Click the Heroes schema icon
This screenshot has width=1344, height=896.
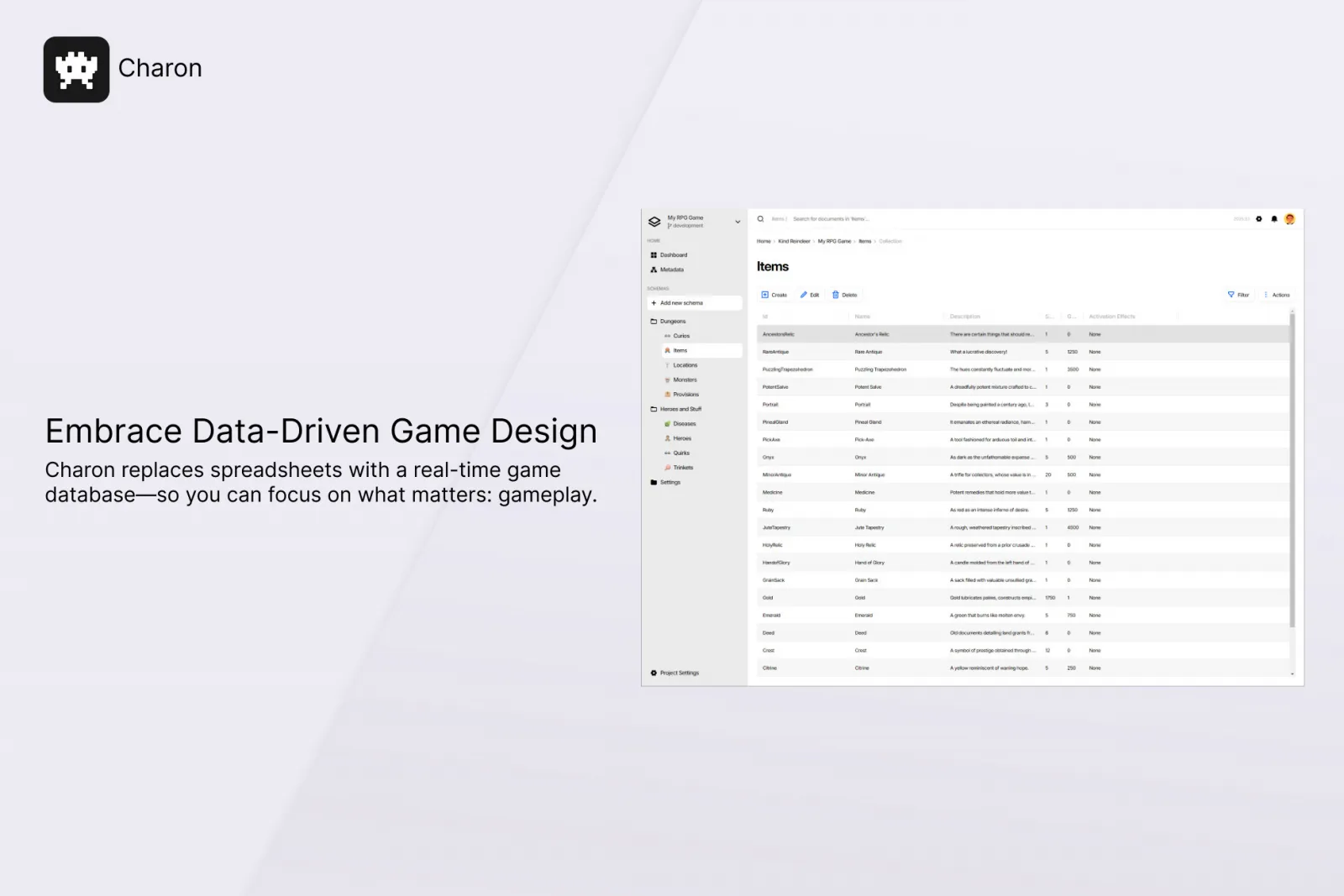[x=667, y=438]
